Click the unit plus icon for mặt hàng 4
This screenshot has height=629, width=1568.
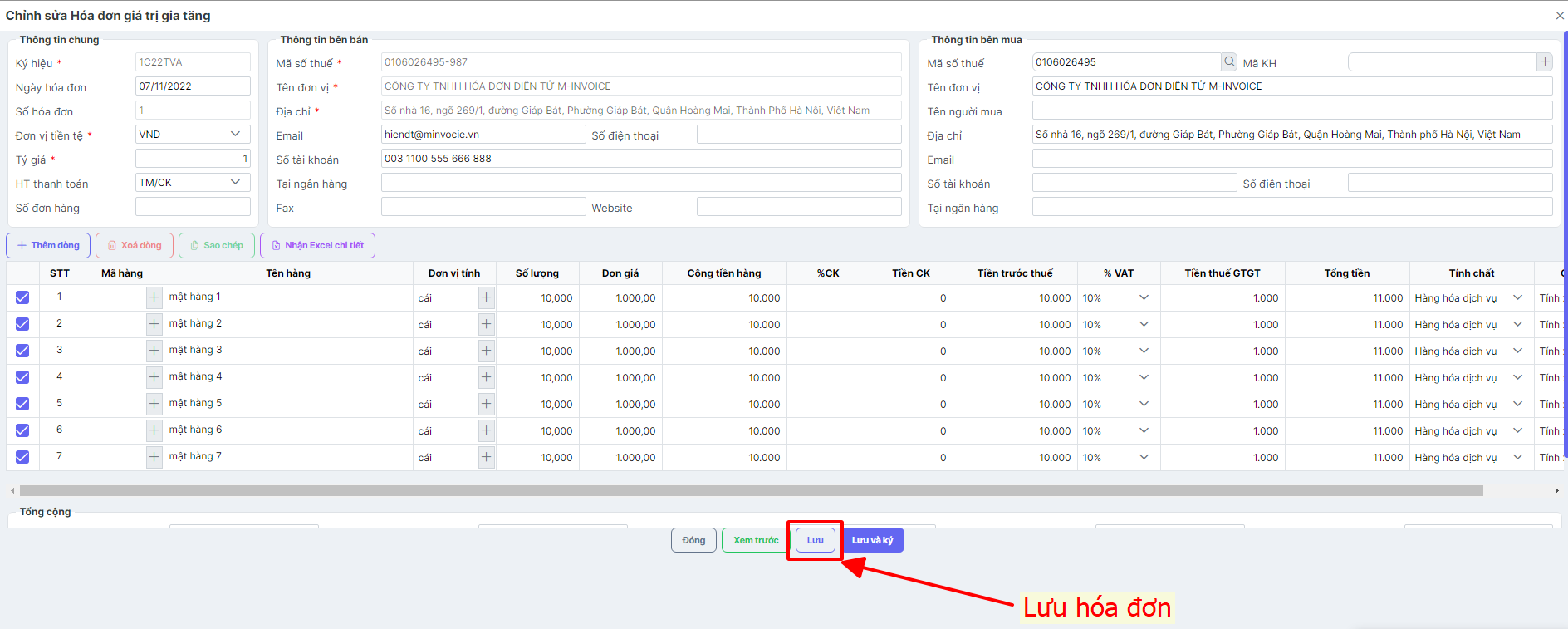coord(486,377)
